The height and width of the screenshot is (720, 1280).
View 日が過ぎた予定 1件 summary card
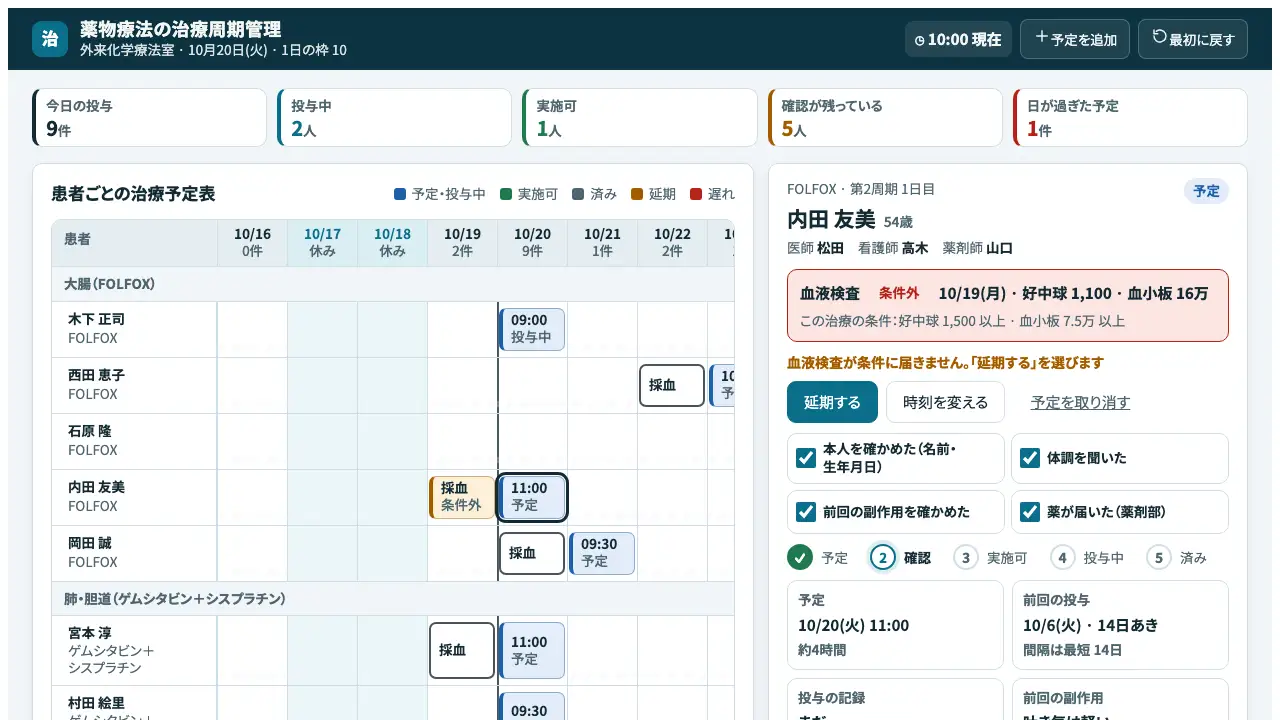point(1130,118)
